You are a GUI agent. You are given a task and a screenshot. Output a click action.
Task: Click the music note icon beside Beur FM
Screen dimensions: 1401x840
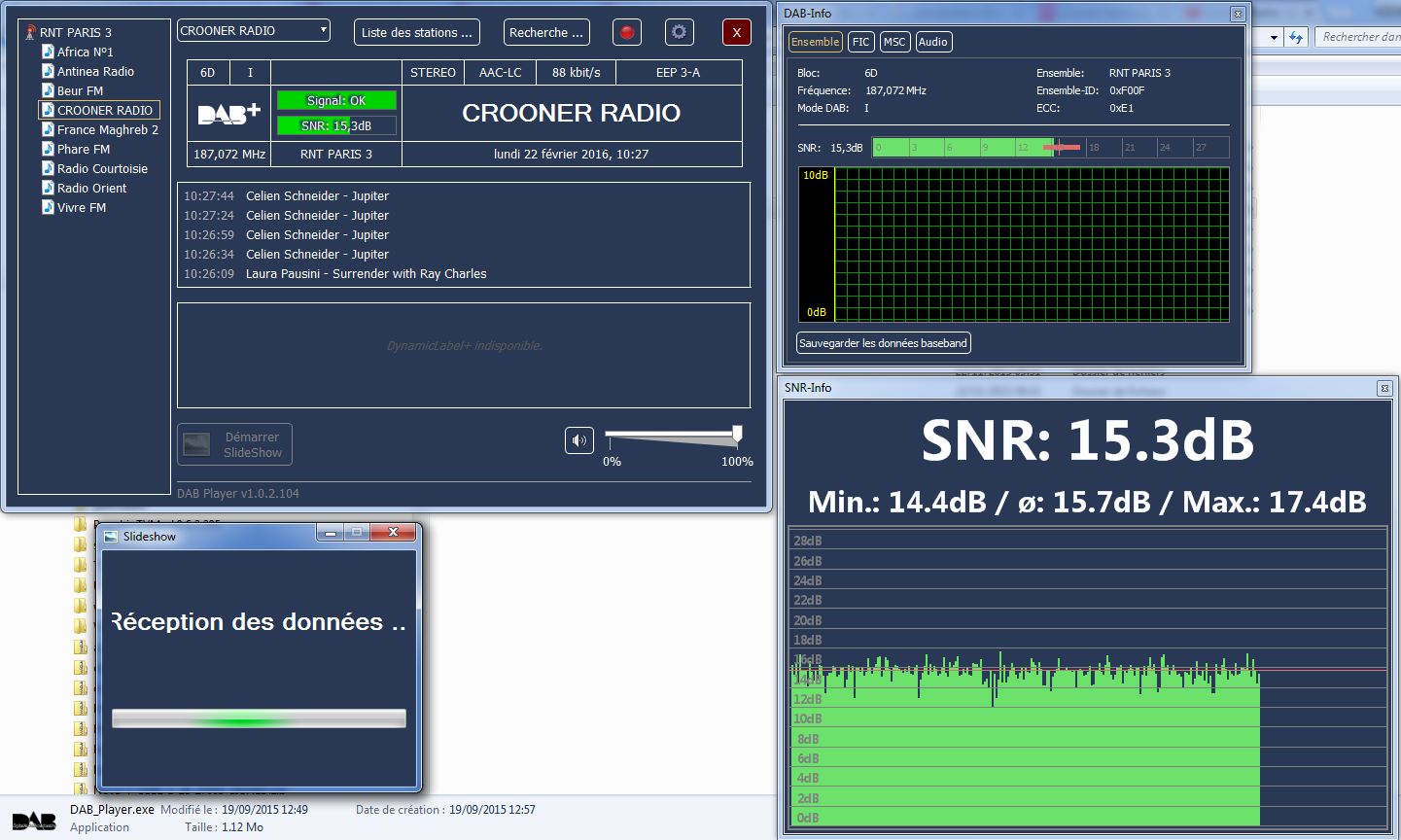click(x=48, y=90)
